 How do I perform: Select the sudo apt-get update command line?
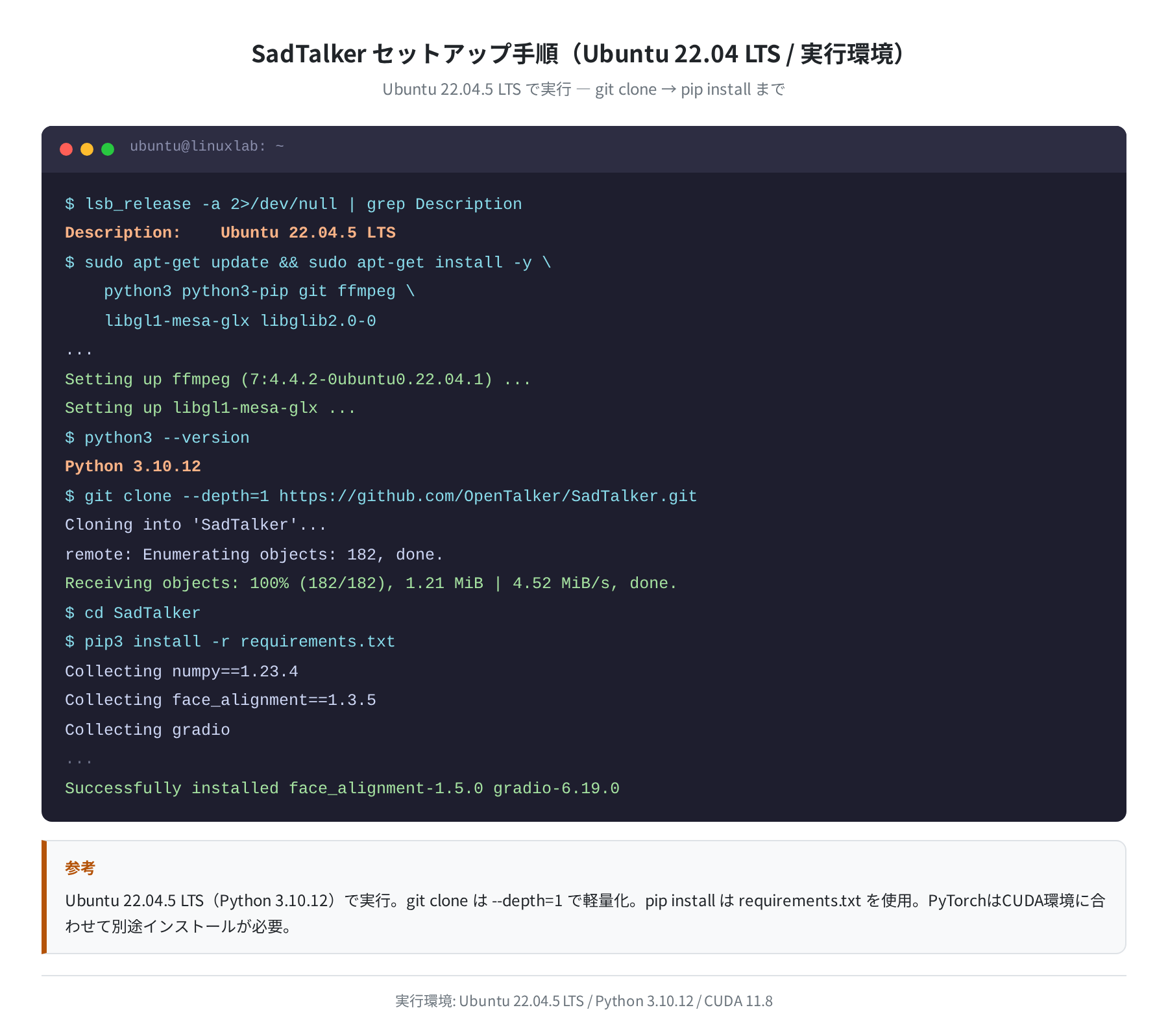pyautogui.click(x=308, y=262)
